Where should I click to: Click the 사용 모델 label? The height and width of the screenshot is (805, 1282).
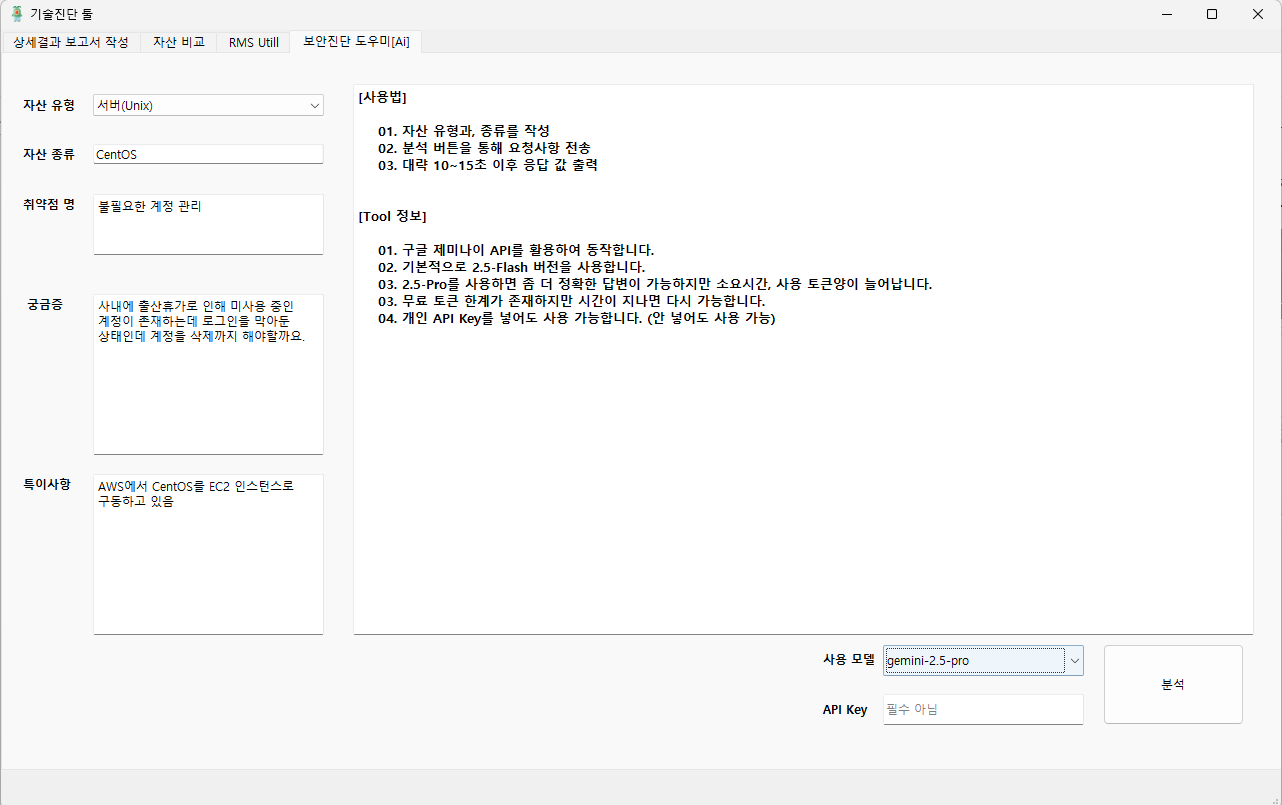[x=848, y=660]
